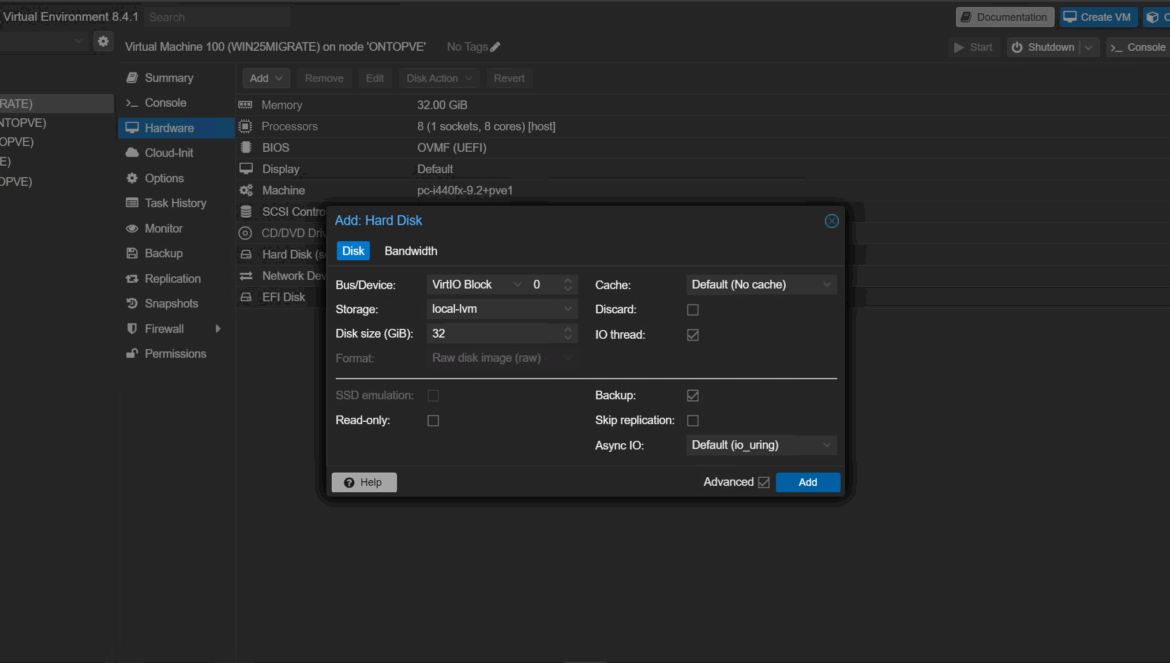Click the BIOS chip icon
The image size is (1170, 663).
[x=245, y=148]
